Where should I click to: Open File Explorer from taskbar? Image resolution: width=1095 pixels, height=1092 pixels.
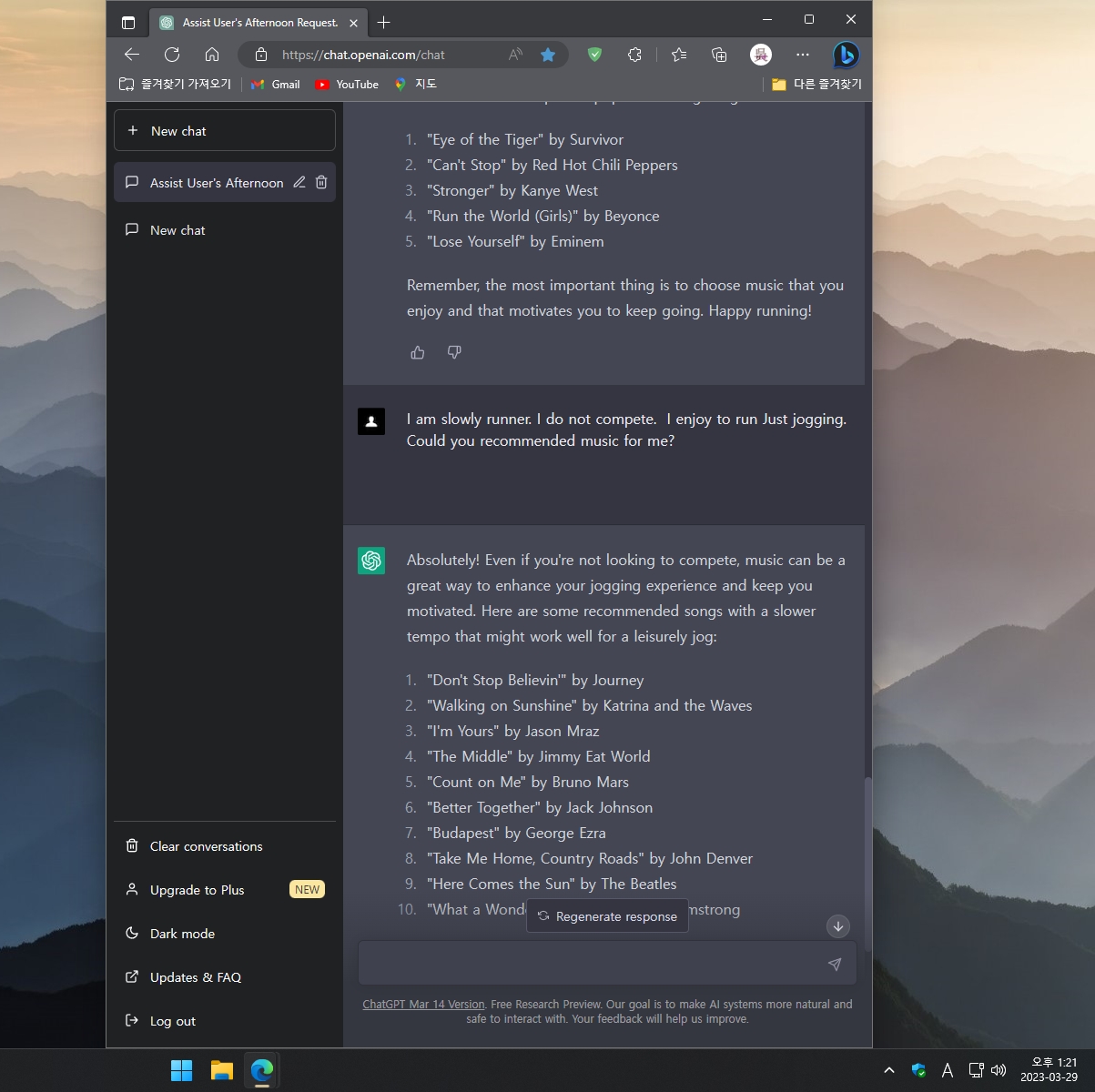[221, 1070]
